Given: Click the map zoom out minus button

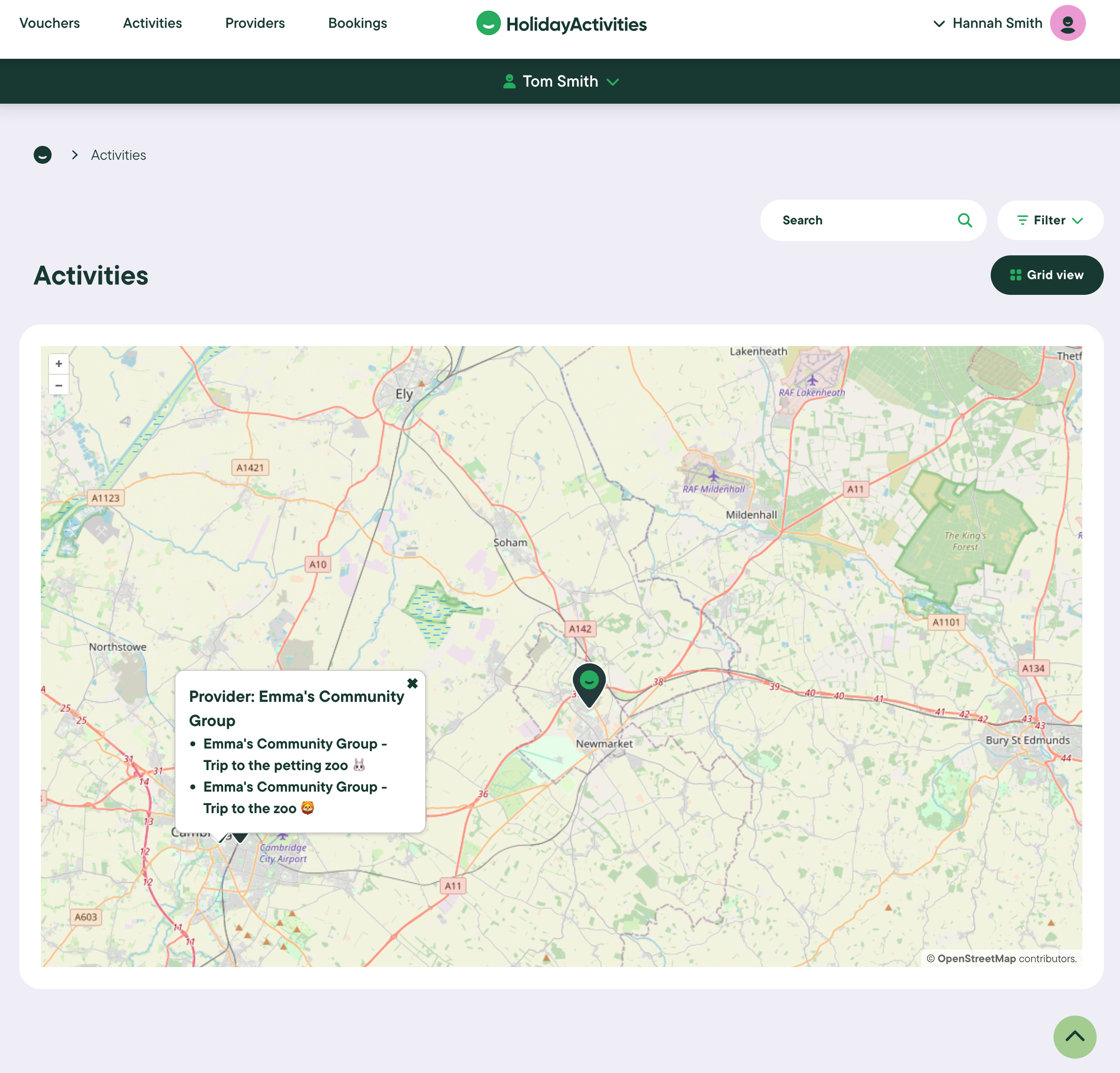Looking at the screenshot, I should (x=58, y=385).
